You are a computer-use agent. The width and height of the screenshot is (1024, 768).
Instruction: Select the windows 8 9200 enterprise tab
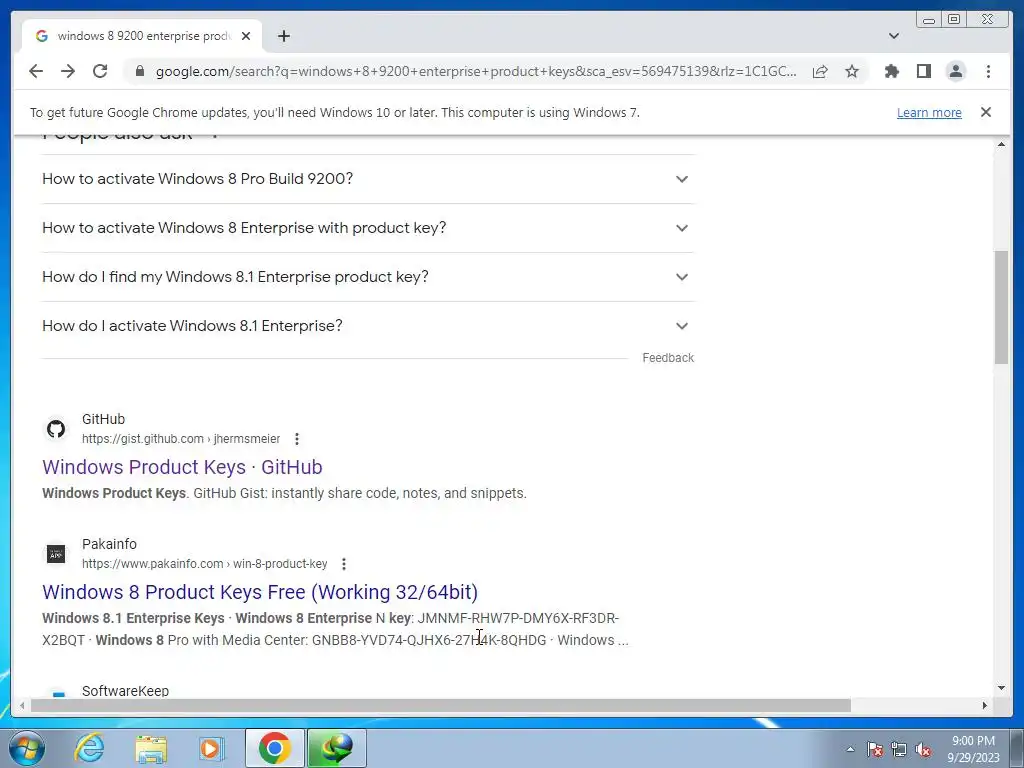pos(143,36)
